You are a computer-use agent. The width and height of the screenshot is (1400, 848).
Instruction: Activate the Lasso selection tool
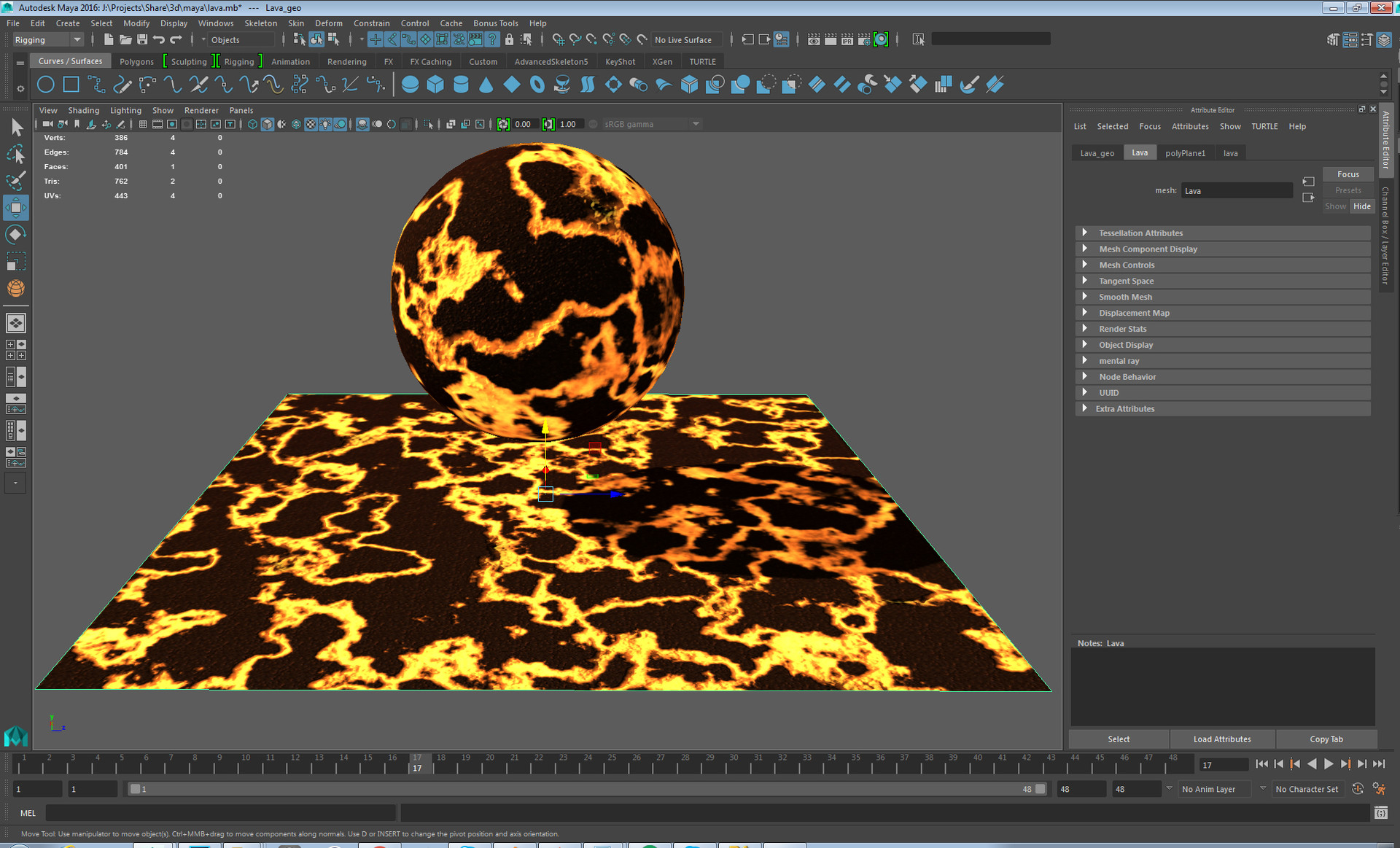pos(15,154)
